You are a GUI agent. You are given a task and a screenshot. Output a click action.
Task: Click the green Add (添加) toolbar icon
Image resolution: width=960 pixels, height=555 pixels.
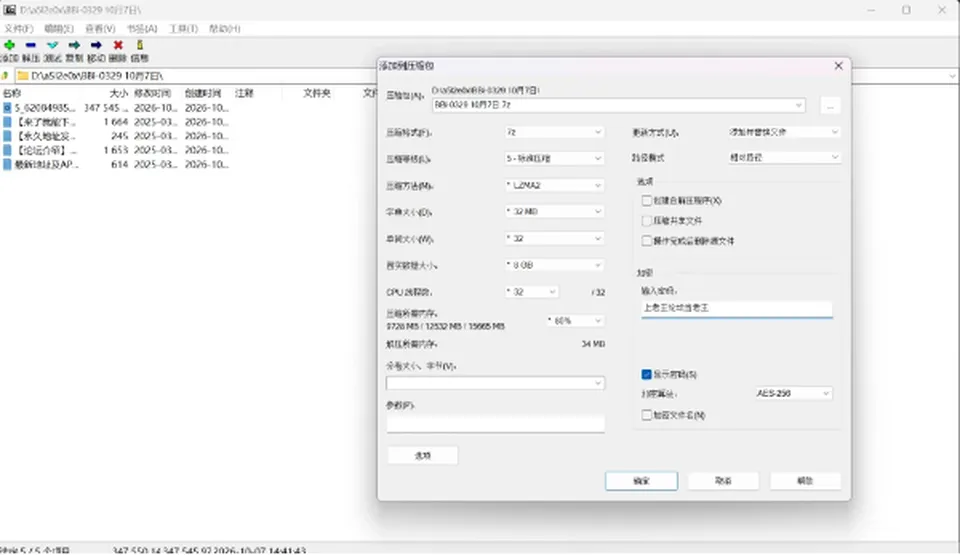(x=9, y=45)
